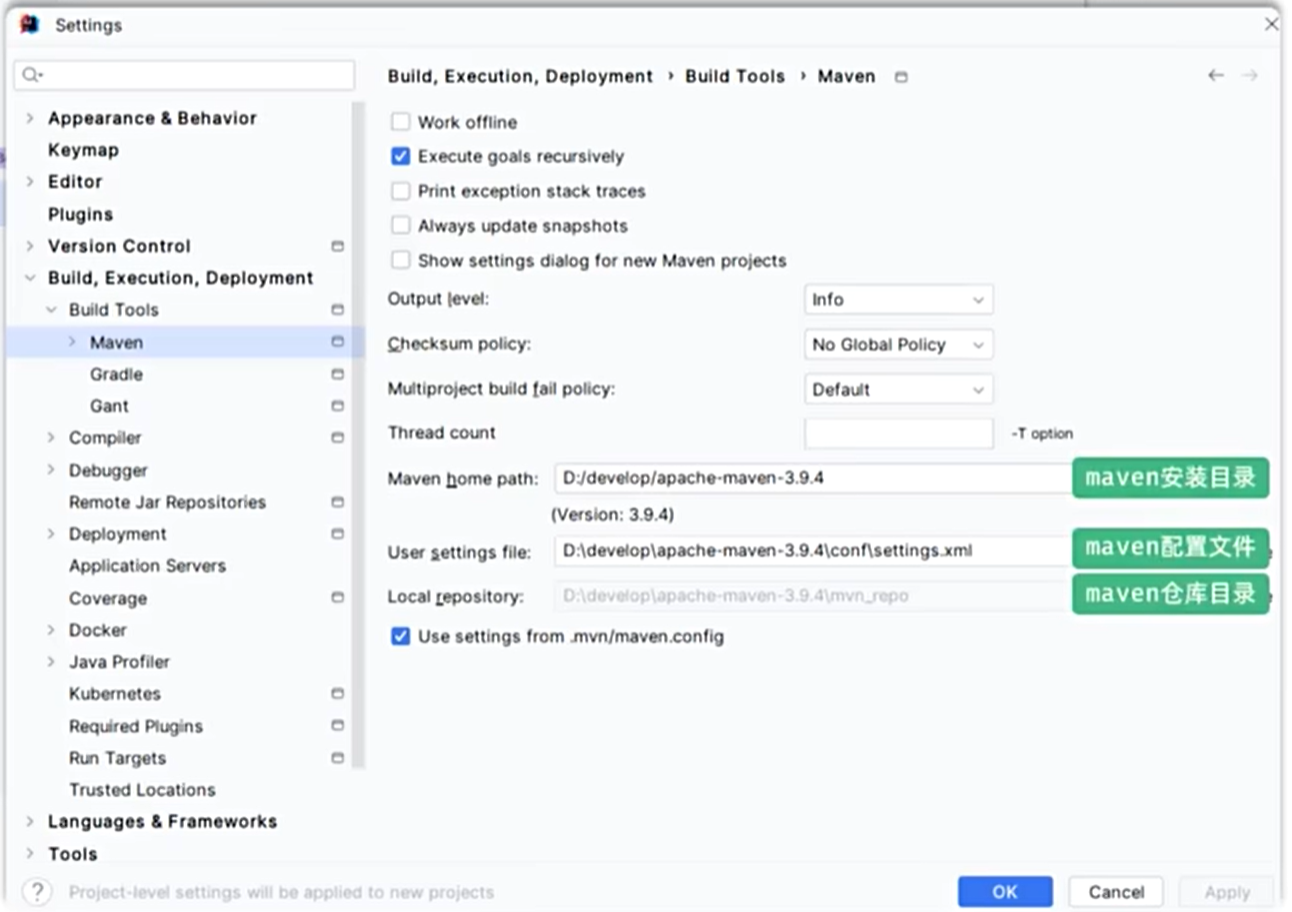This screenshot has height=912, width=1292.
Task: Click the IntelliJ logo in title bar
Action: click(x=30, y=25)
